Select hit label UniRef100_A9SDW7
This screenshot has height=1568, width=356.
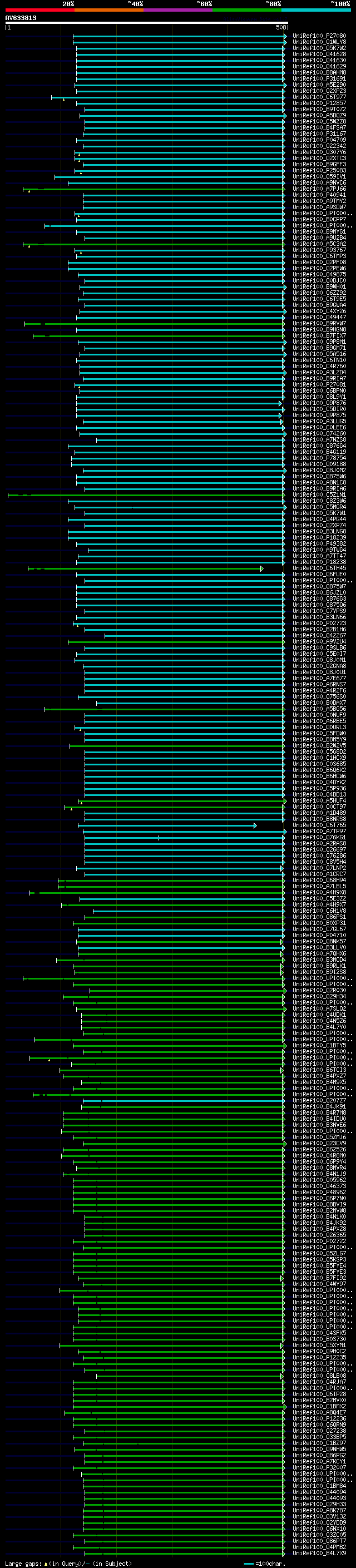(319, 207)
